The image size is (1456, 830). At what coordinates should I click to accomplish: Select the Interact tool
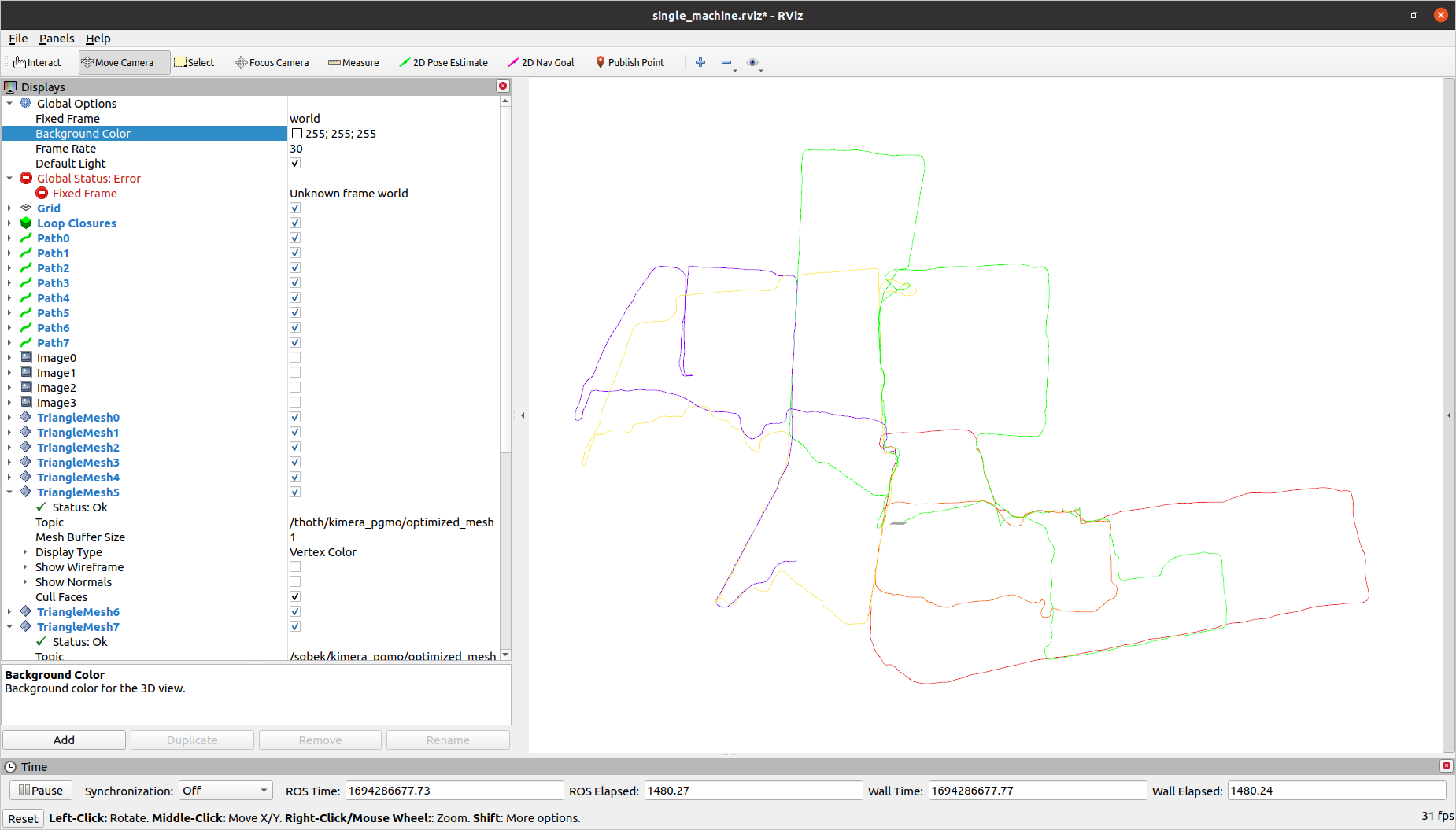click(36, 62)
